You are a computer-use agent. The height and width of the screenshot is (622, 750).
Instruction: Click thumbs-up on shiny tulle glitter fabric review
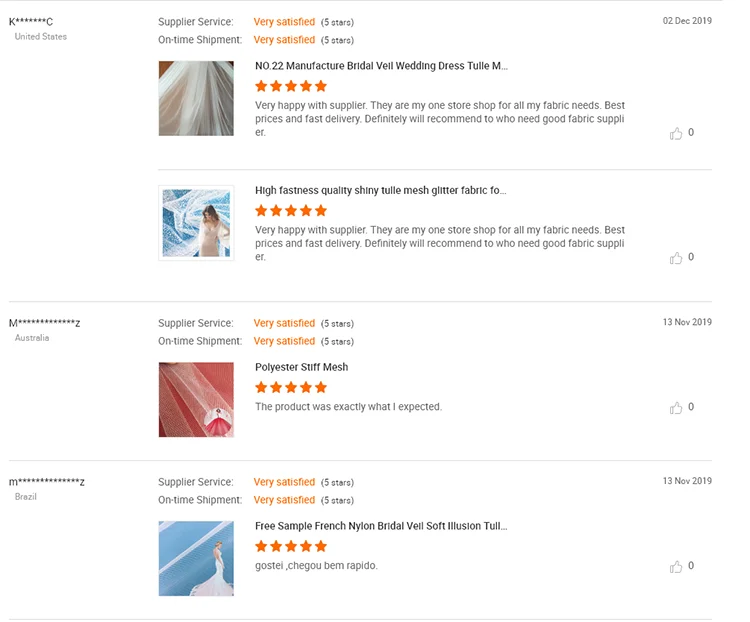[x=676, y=258]
